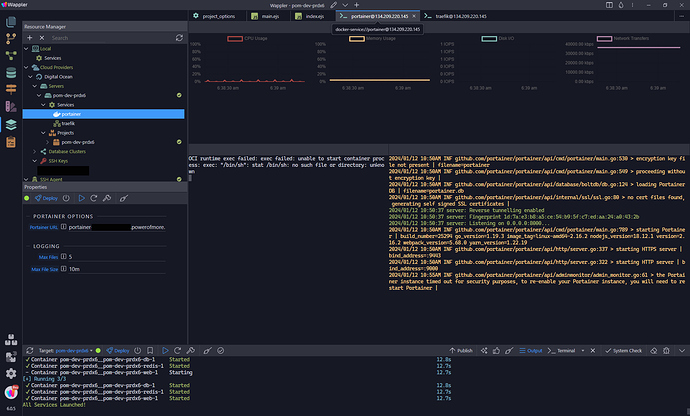Run the System Check button

624,350
